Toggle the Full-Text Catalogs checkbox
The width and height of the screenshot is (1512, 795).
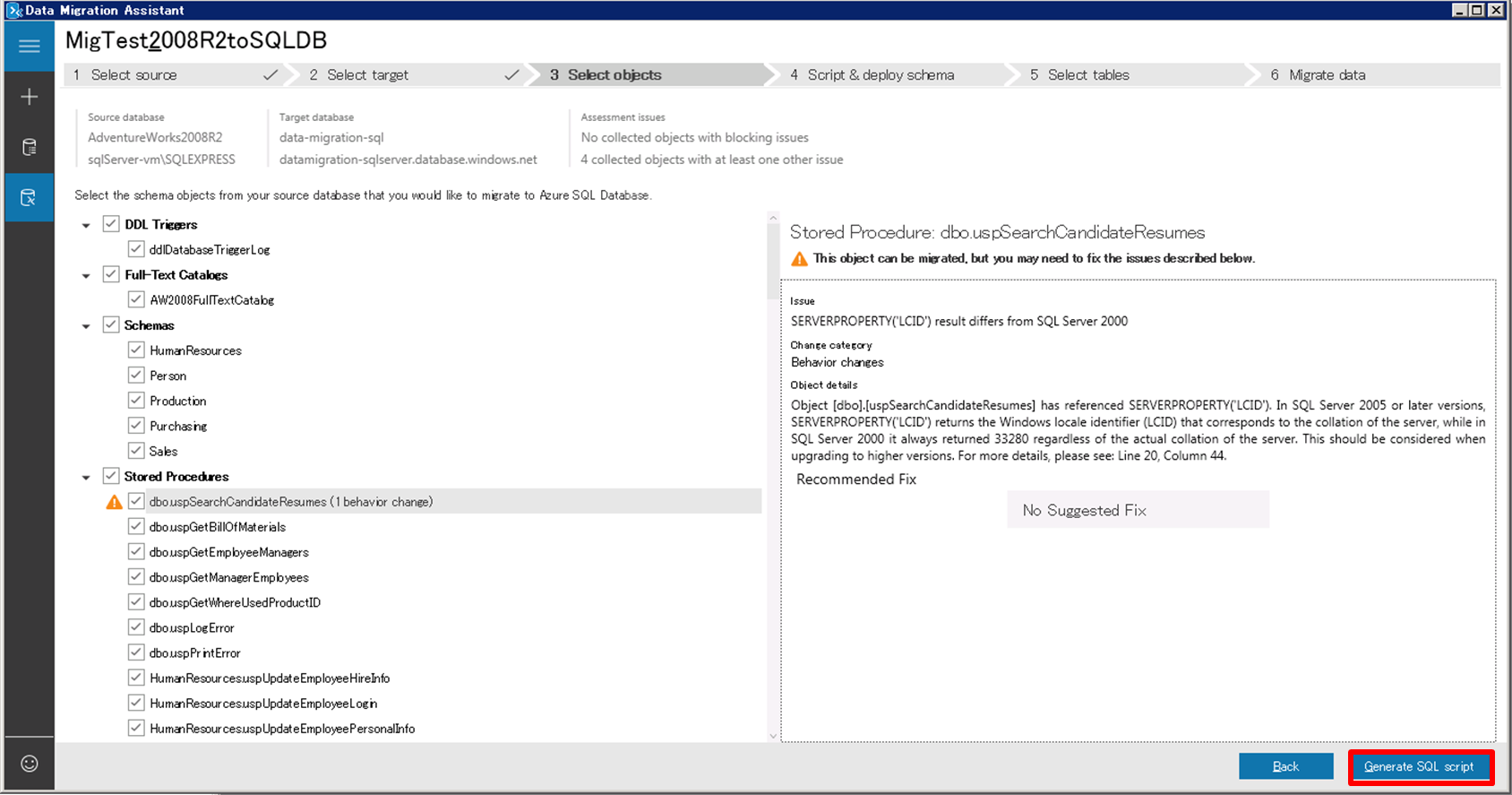tap(111, 274)
